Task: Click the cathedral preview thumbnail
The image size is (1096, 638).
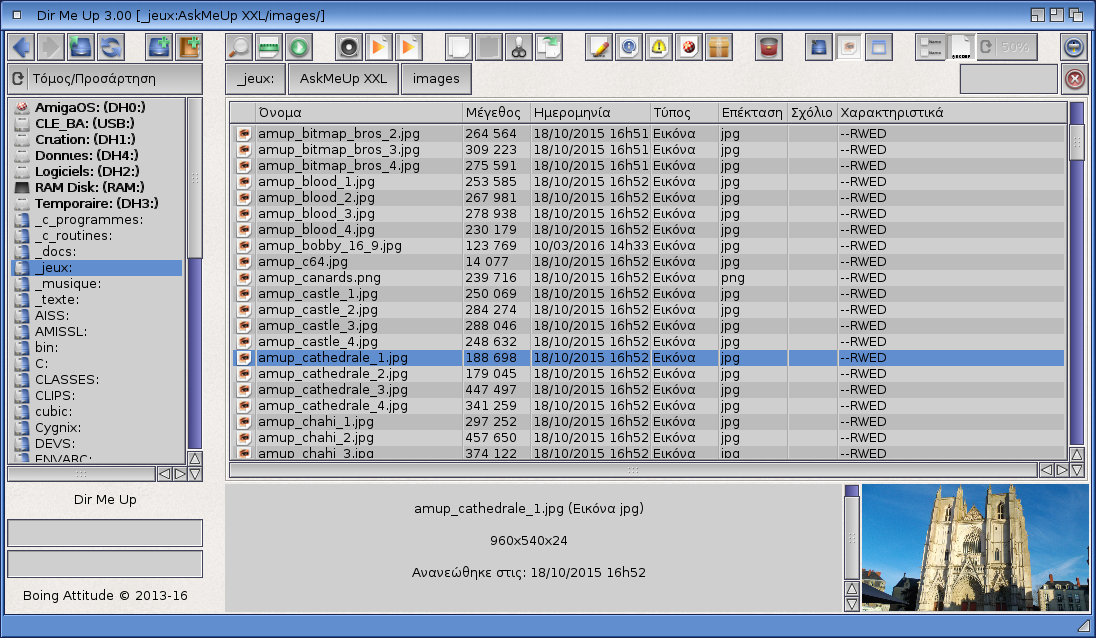Action: point(974,547)
